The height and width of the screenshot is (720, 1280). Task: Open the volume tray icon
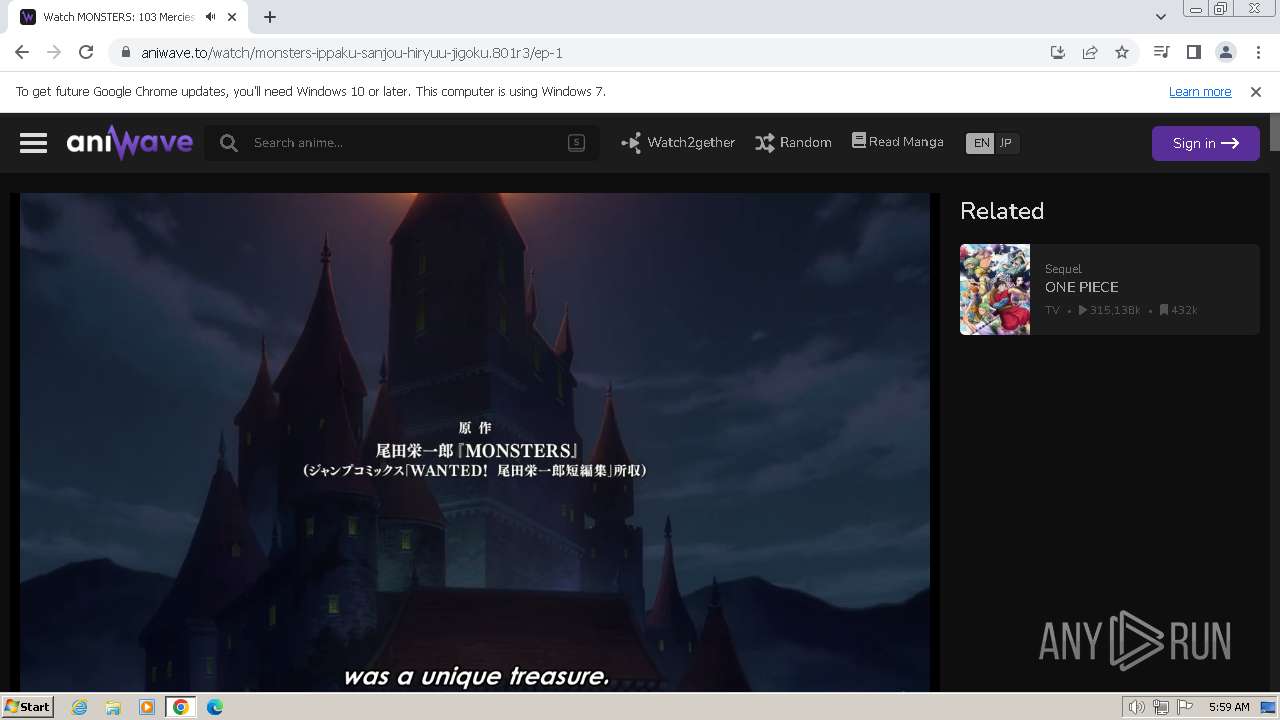(1137, 707)
